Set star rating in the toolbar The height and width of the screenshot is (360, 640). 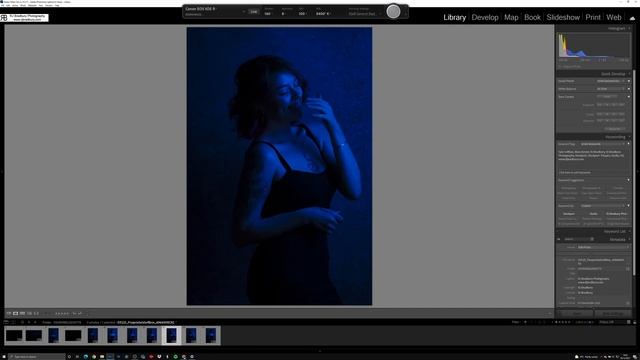point(62,313)
